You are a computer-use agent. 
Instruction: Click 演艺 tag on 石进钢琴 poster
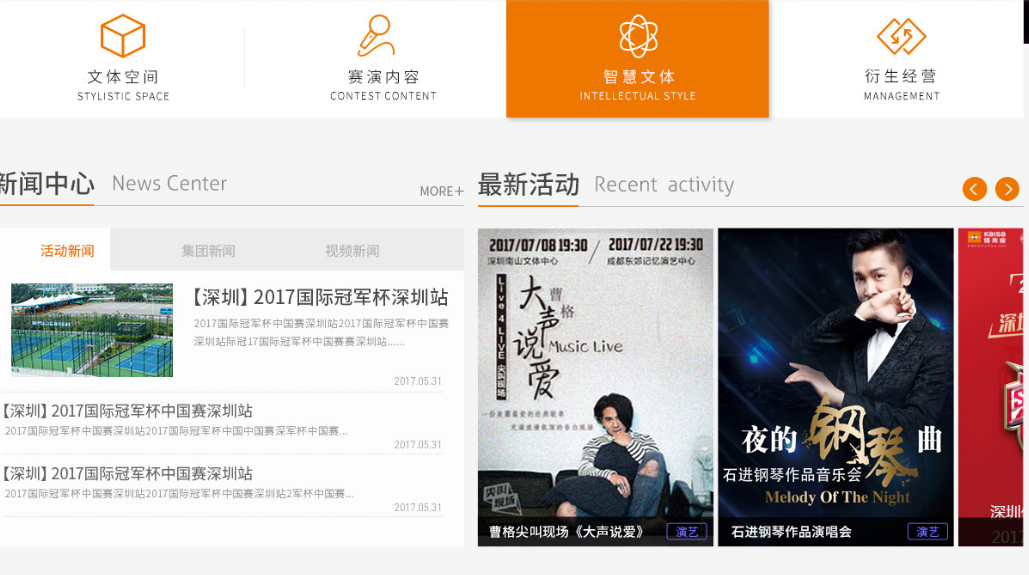click(927, 532)
